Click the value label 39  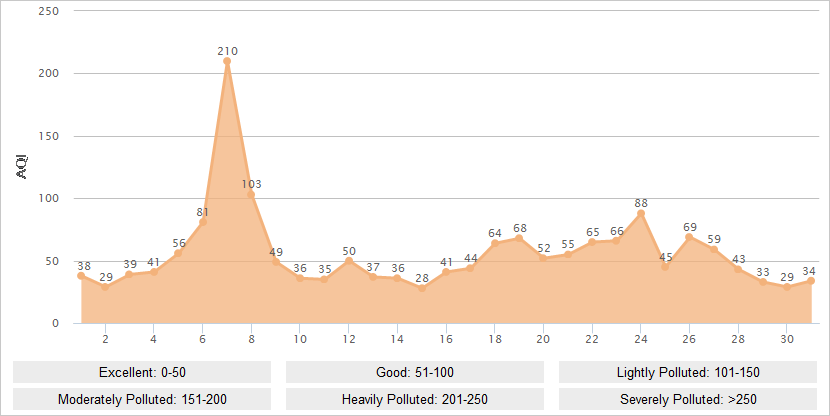click(130, 265)
